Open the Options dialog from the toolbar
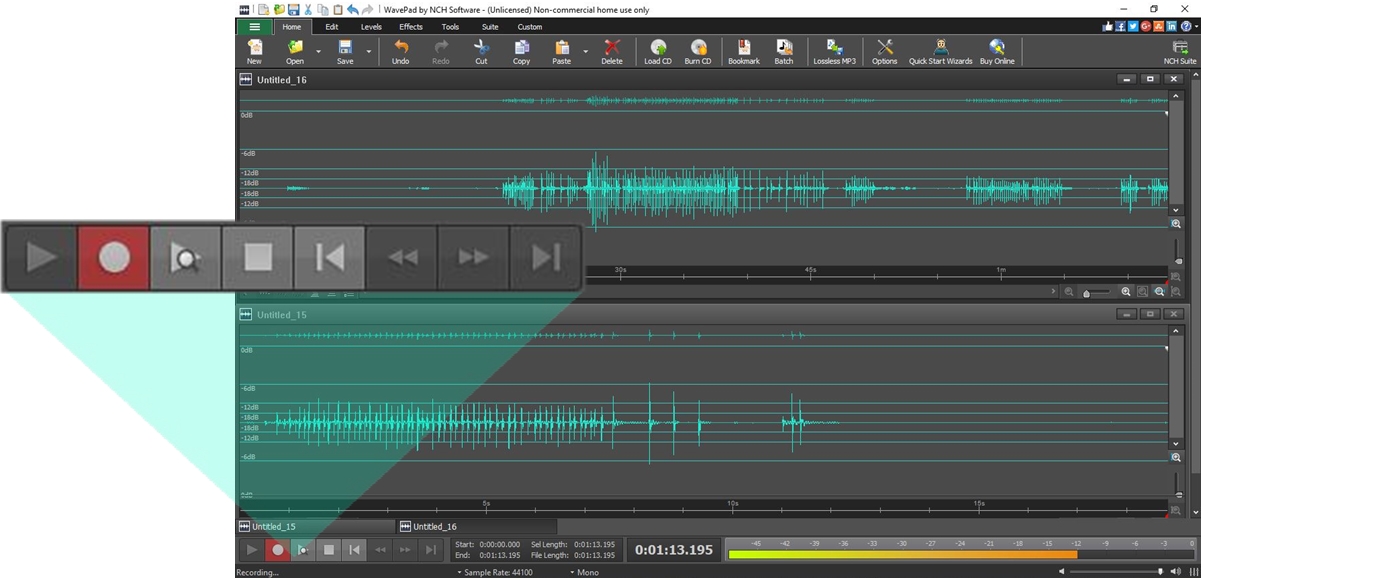This screenshot has height=578, width=1399. coord(885,52)
